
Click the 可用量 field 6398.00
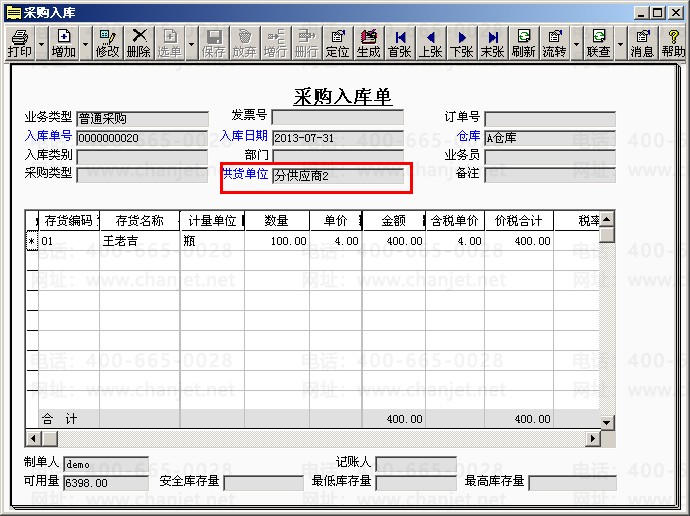106,483
